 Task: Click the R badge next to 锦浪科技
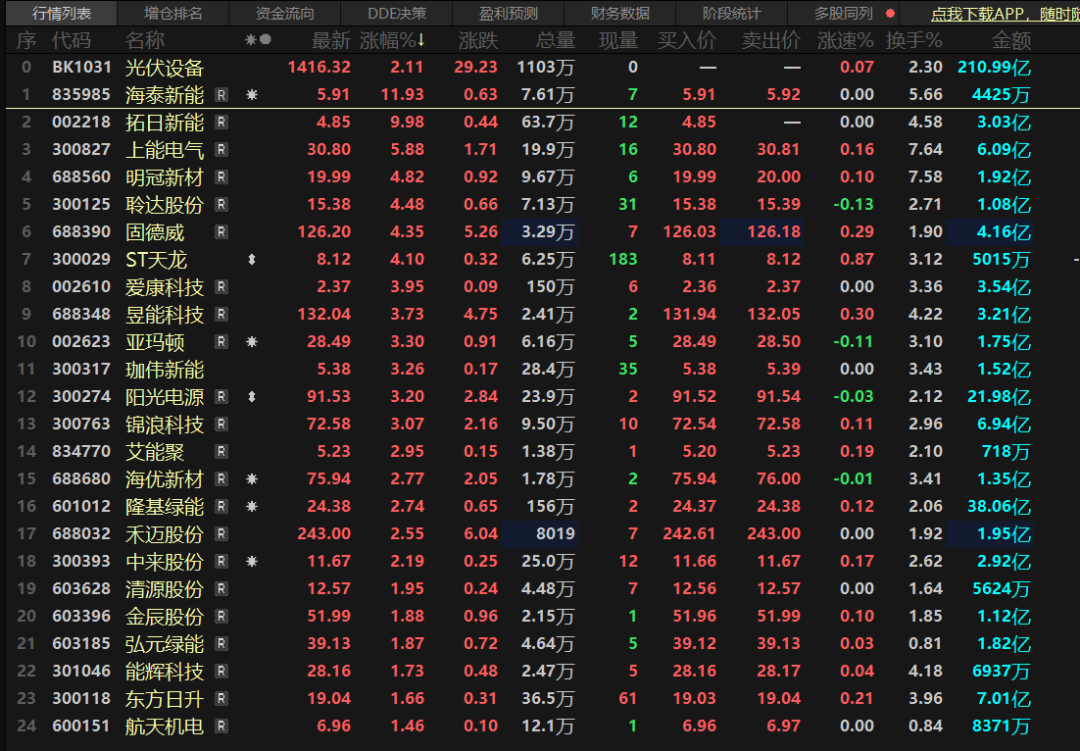(x=221, y=424)
